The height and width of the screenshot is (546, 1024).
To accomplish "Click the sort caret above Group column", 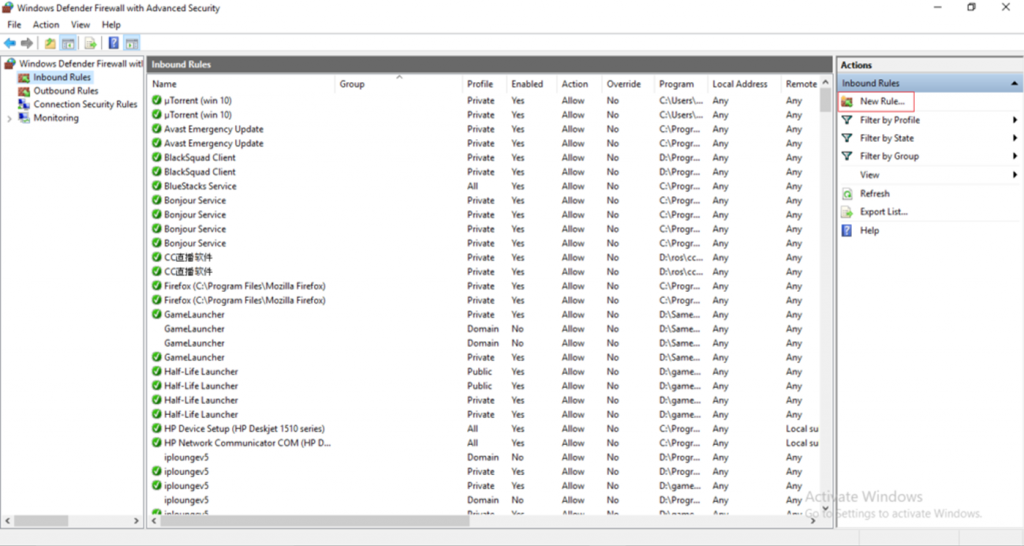I will tap(399, 77).
